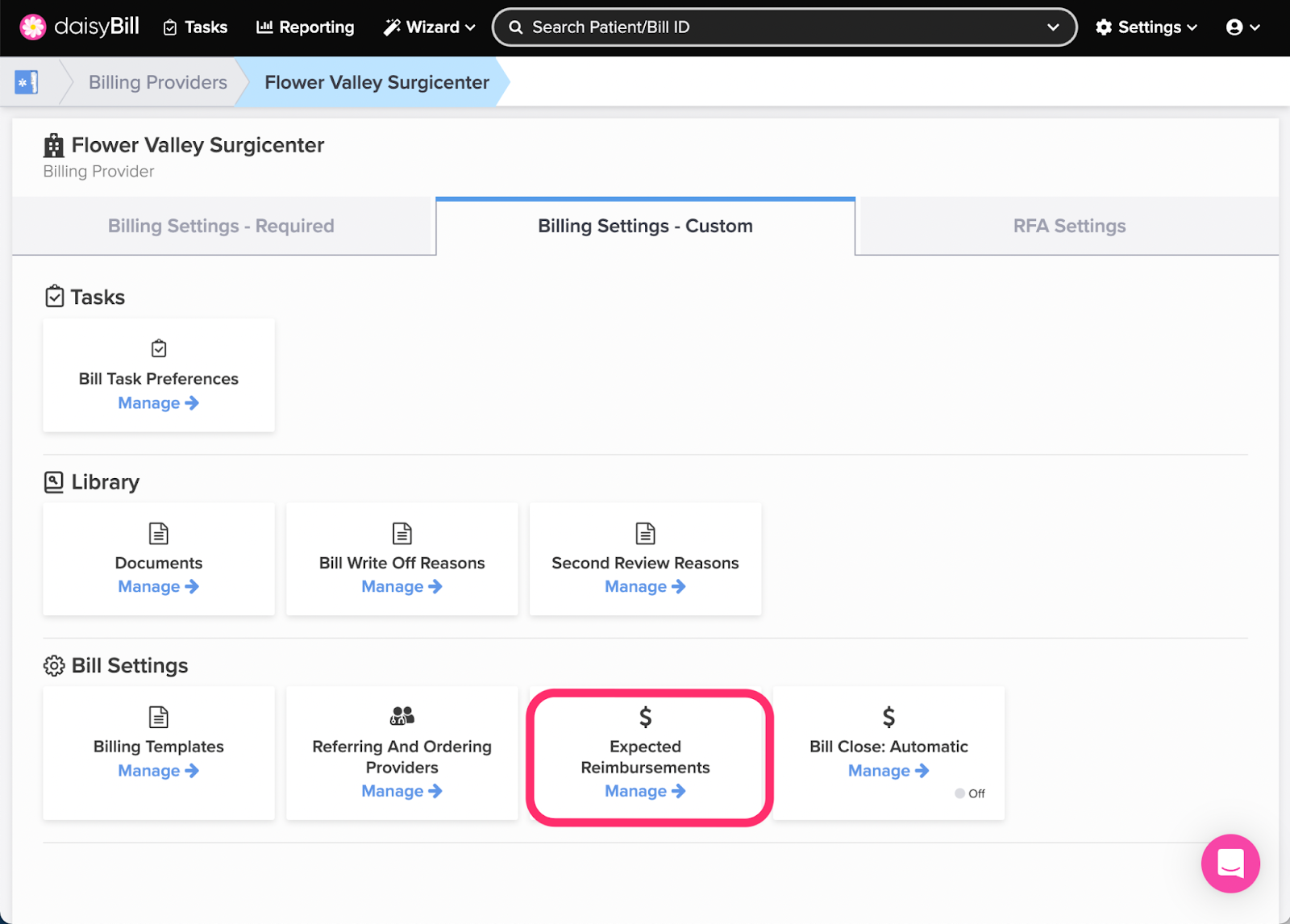The image size is (1290, 924).
Task: Open the Settings gear dropdown
Action: pyautogui.click(x=1146, y=27)
